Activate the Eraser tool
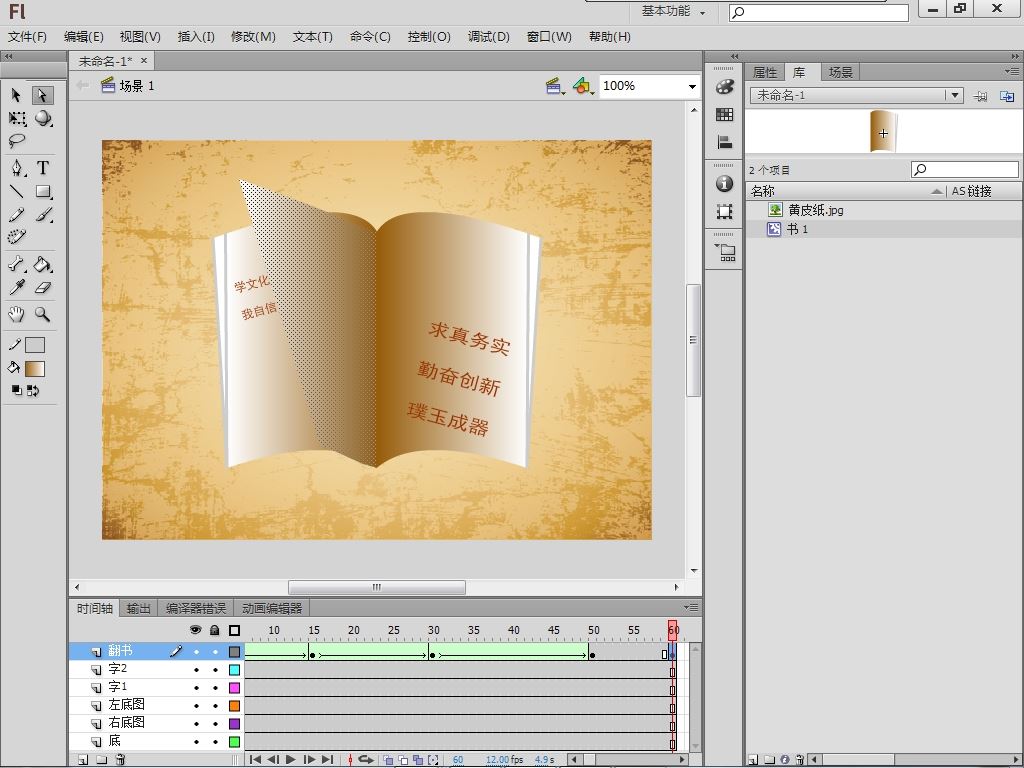The height and width of the screenshot is (768, 1024). 43,288
